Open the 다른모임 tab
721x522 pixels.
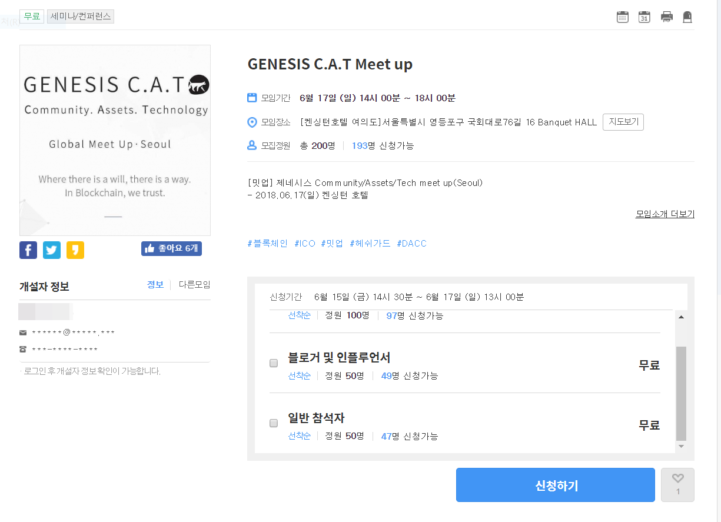(x=194, y=285)
